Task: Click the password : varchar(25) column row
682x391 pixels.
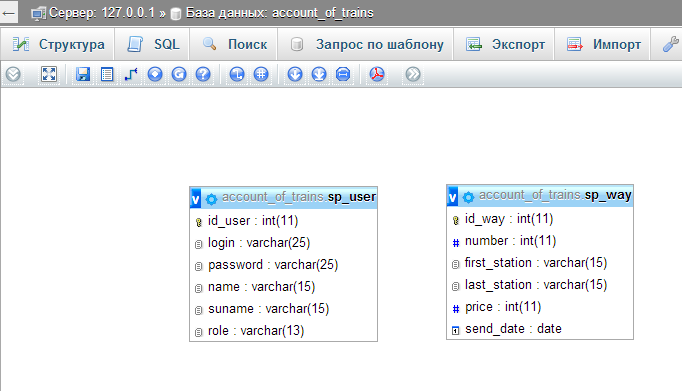Action: [284, 265]
